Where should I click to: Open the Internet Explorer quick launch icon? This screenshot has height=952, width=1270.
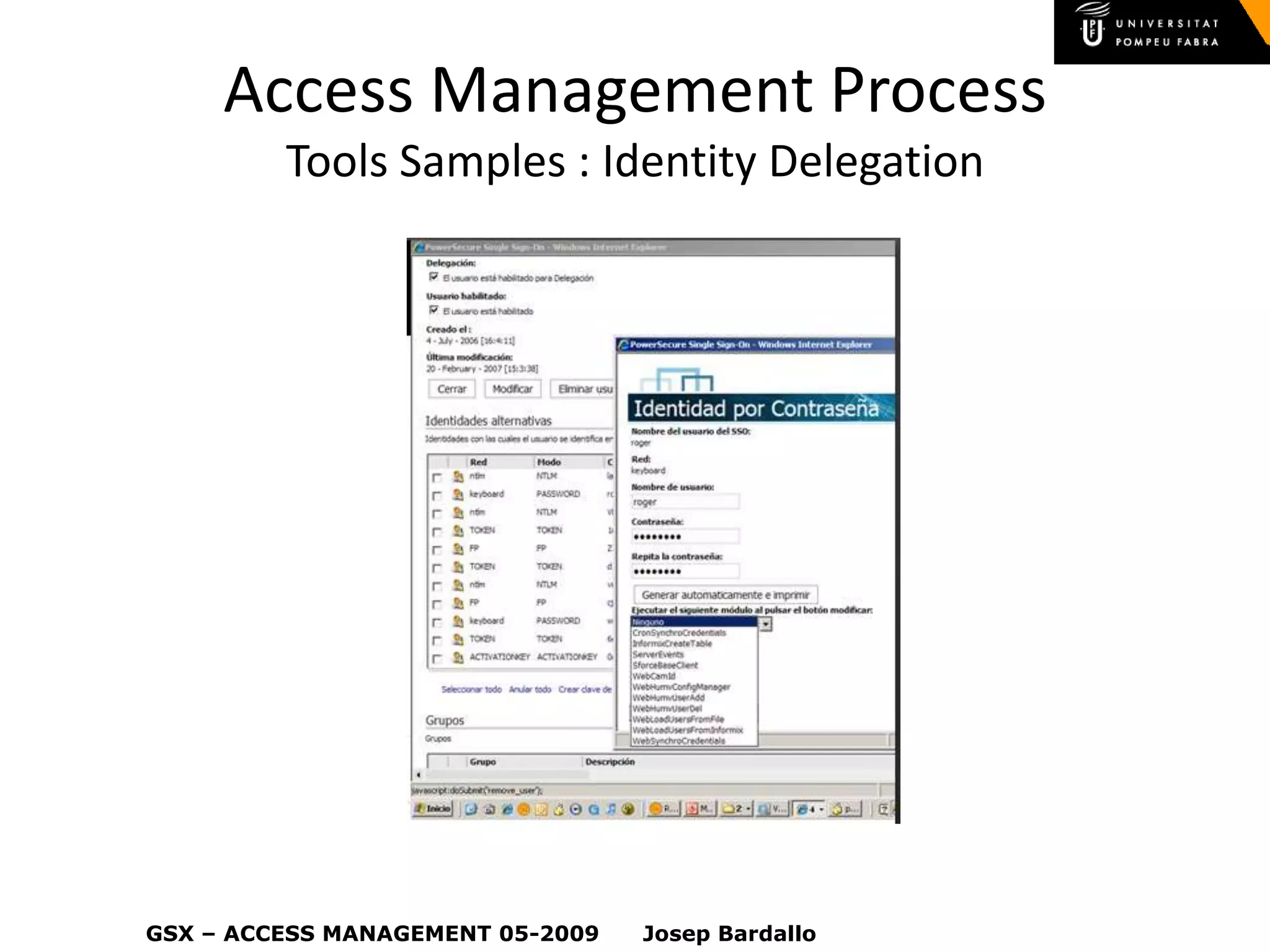click(507, 809)
